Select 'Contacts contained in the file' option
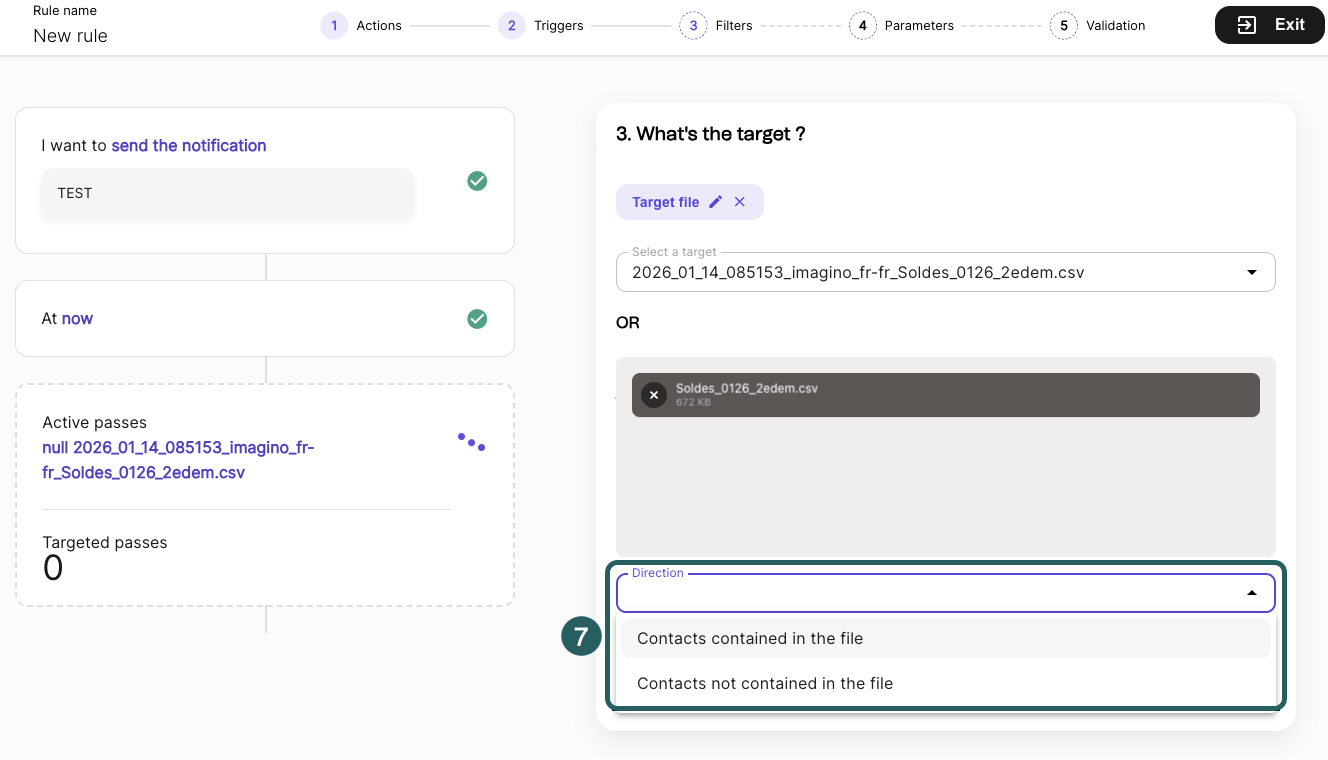This screenshot has width=1328, height=760. 752,638
